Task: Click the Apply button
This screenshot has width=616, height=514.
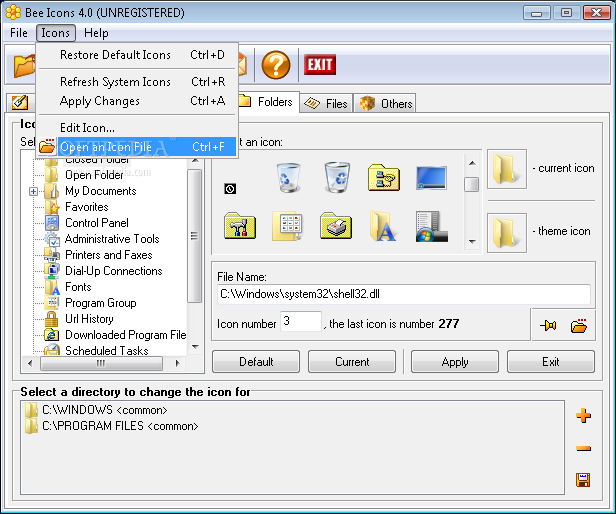Action: [x=455, y=362]
